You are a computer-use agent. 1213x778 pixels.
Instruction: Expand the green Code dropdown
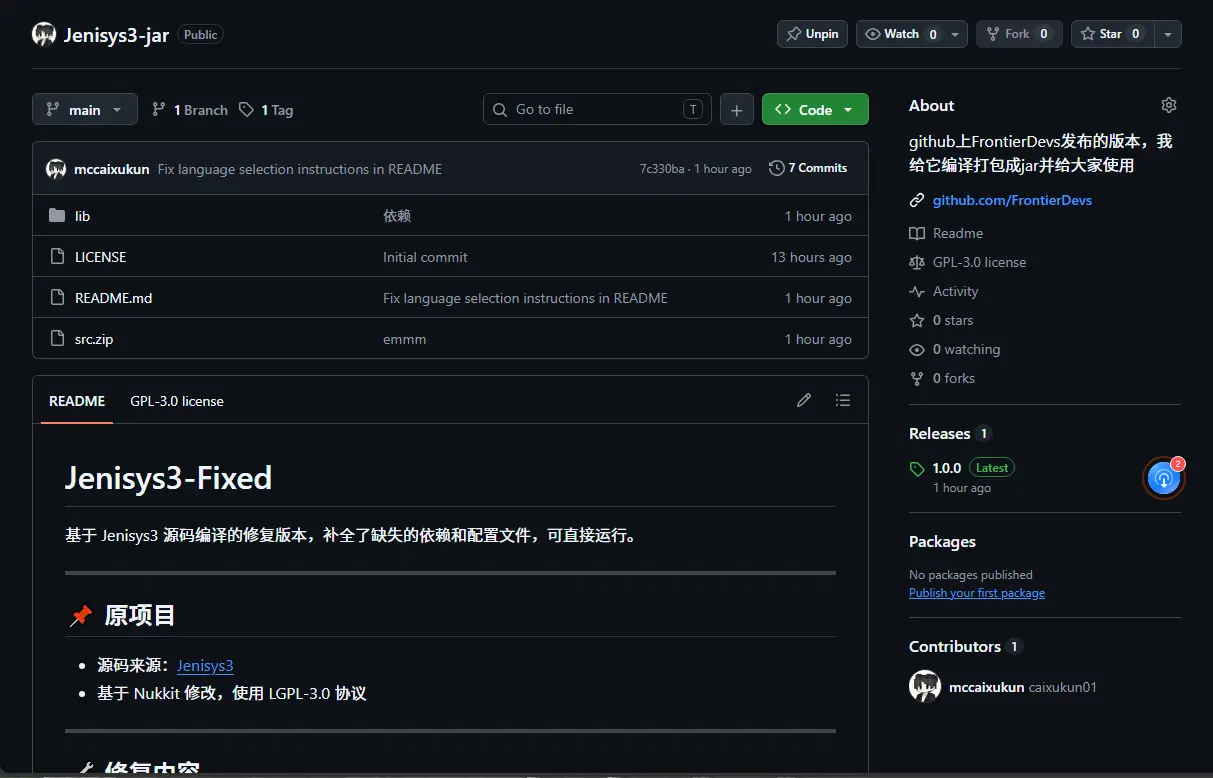[x=815, y=110]
